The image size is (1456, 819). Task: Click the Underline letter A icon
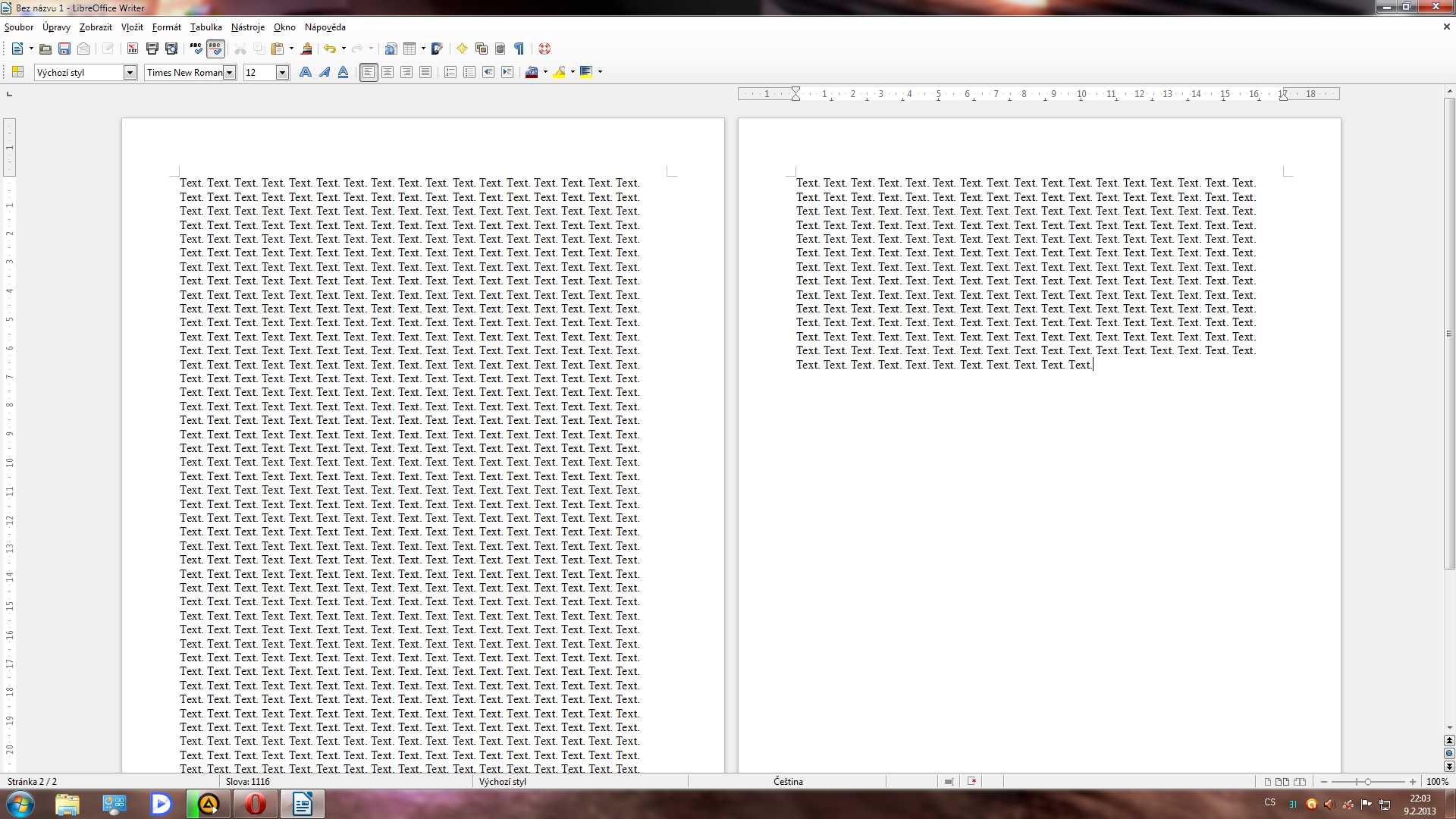343,72
